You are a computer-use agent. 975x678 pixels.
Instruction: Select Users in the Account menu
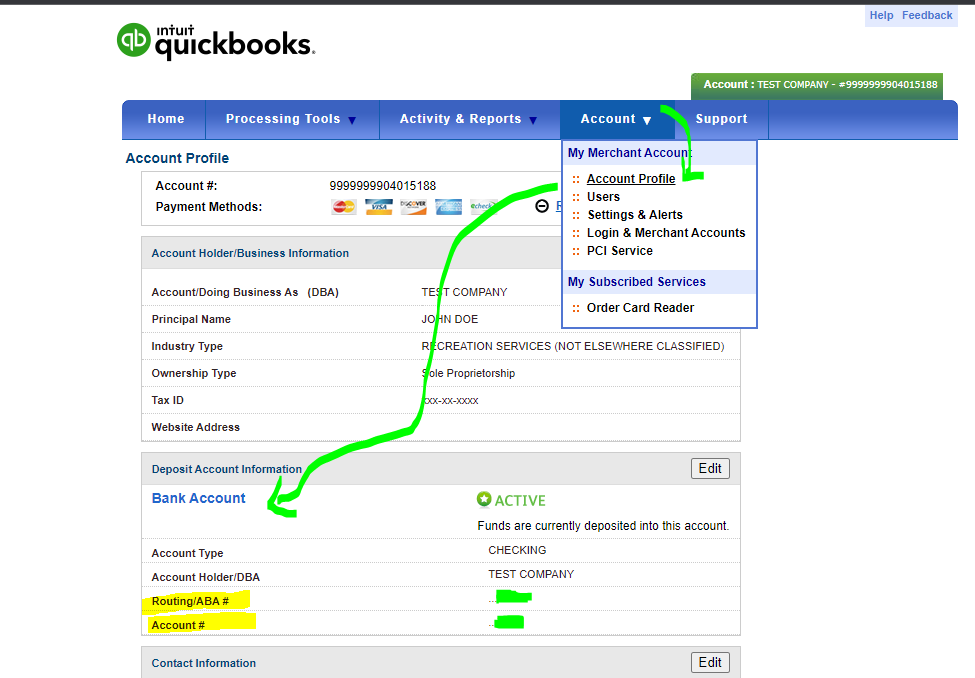[603, 197]
